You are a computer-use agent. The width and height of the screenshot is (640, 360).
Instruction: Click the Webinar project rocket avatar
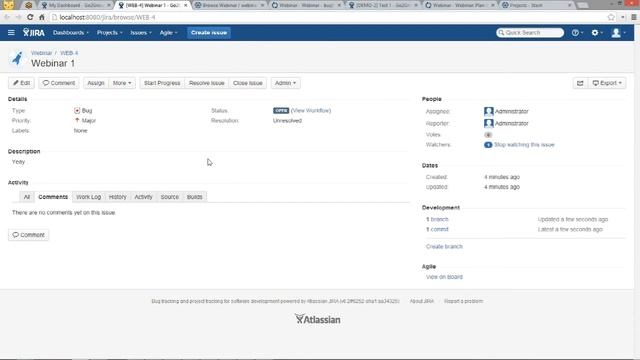click(17, 59)
